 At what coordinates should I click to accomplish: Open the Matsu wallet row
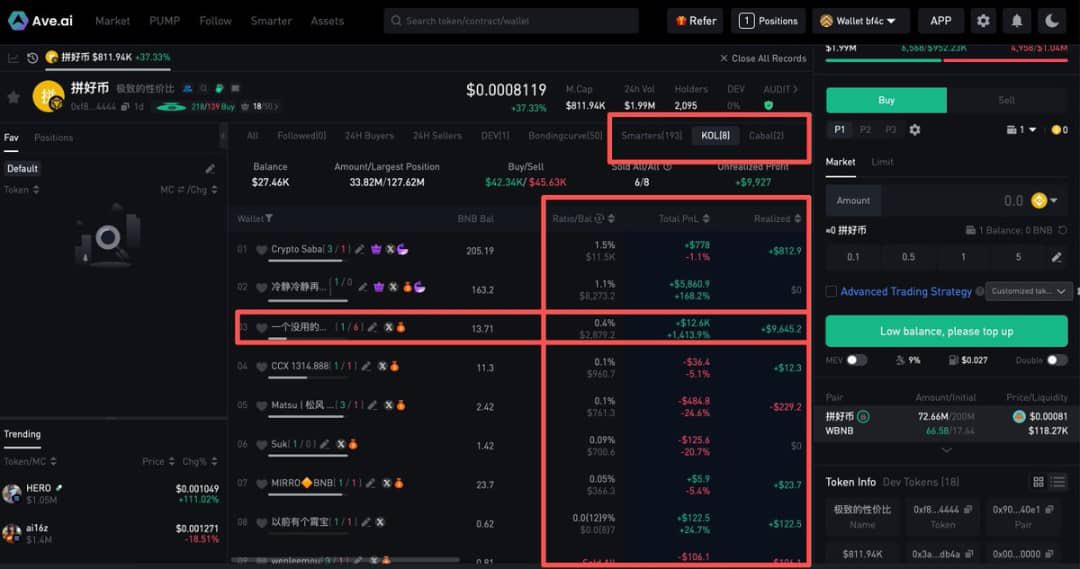click(x=521, y=406)
